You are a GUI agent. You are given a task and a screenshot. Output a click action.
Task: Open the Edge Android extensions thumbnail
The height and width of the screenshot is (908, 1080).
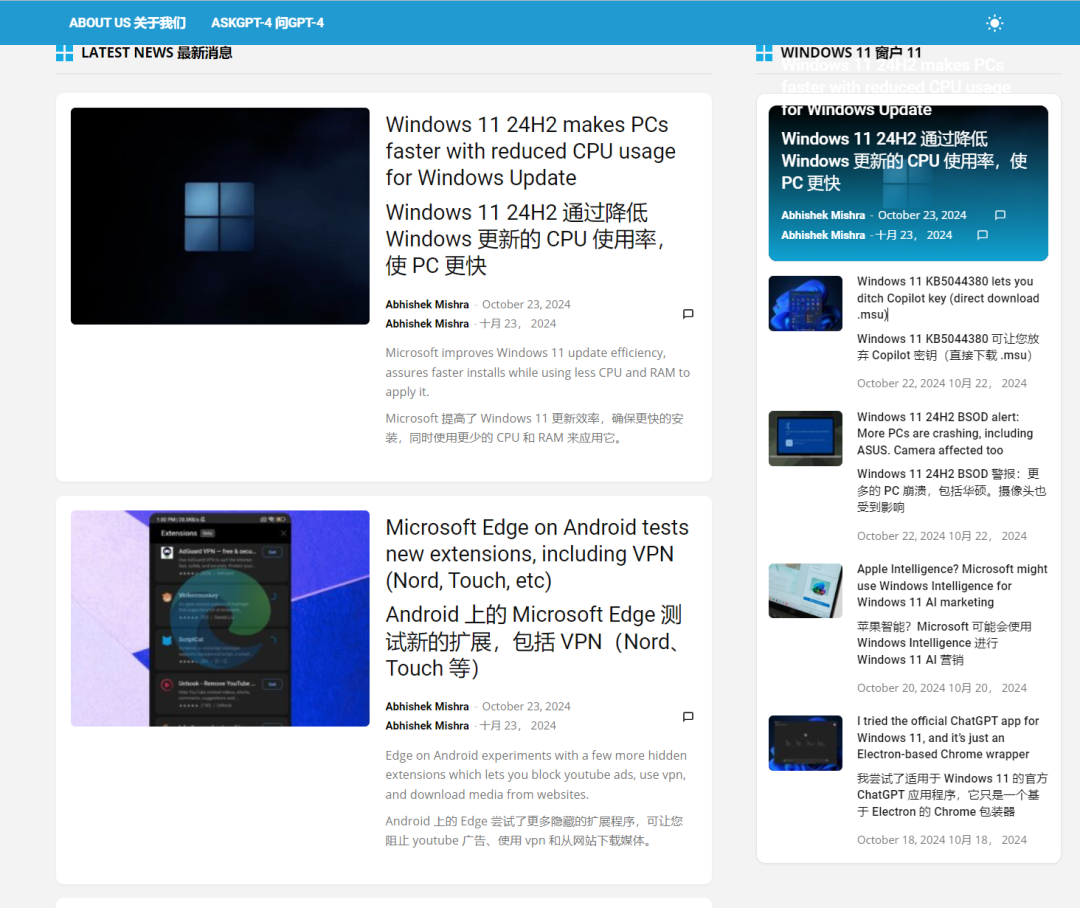click(220, 618)
